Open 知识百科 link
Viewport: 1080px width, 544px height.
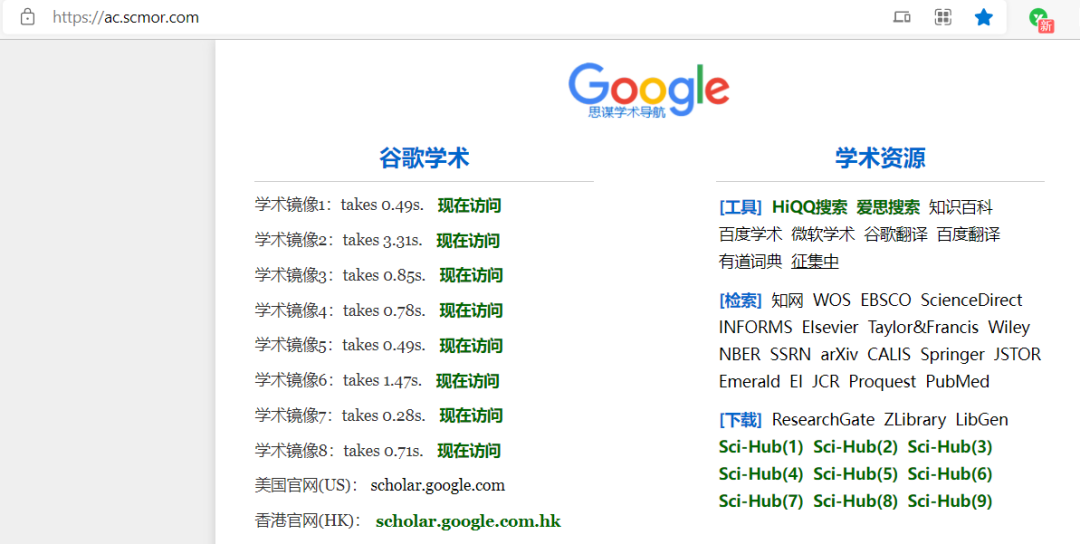coord(961,207)
